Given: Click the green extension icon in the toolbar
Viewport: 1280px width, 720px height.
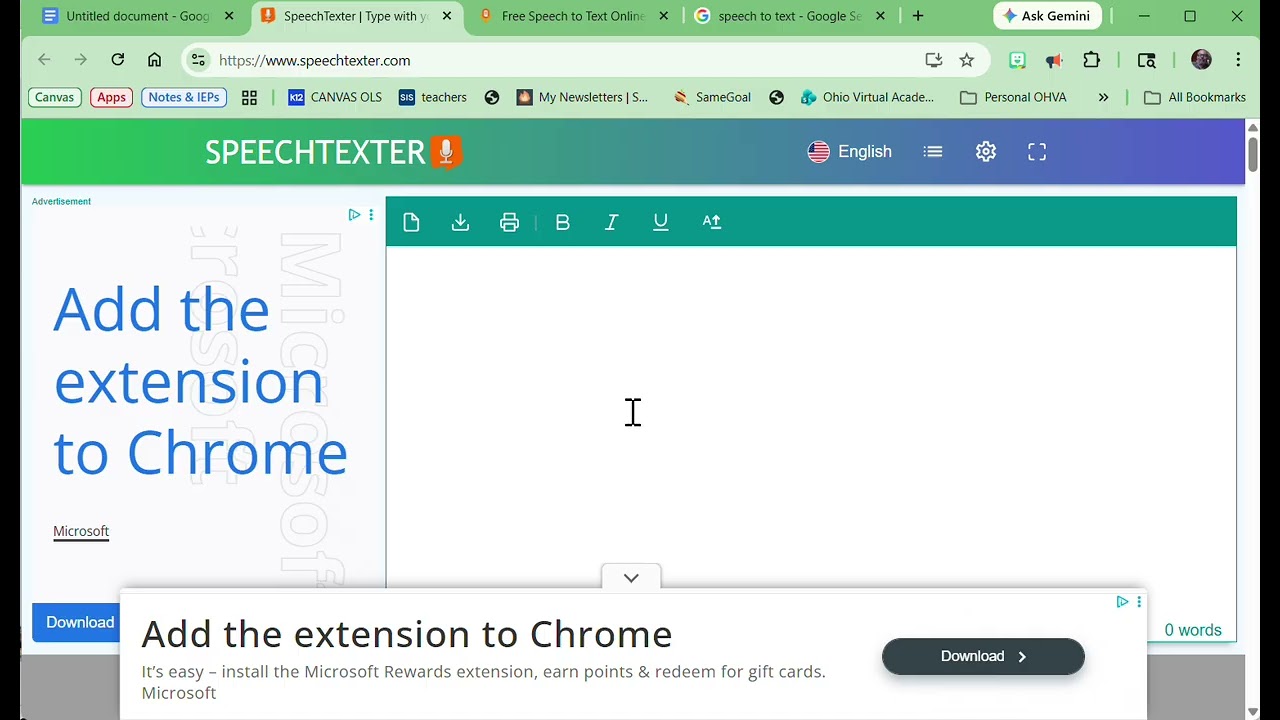Looking at the screenshot, I should [x=1017, y=60].
